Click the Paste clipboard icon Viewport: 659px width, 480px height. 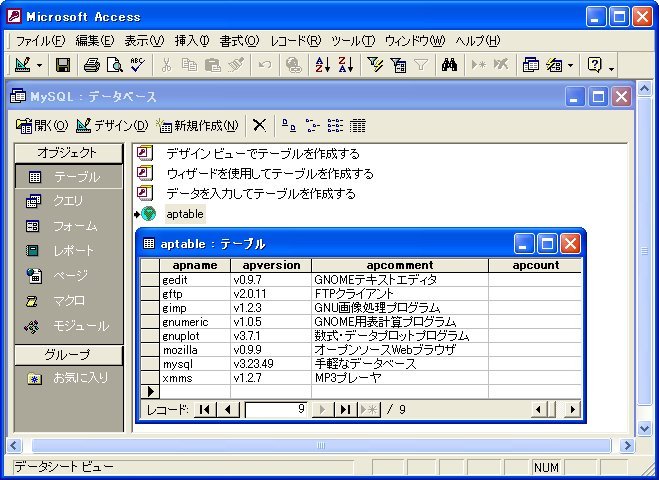coord(212,65)
